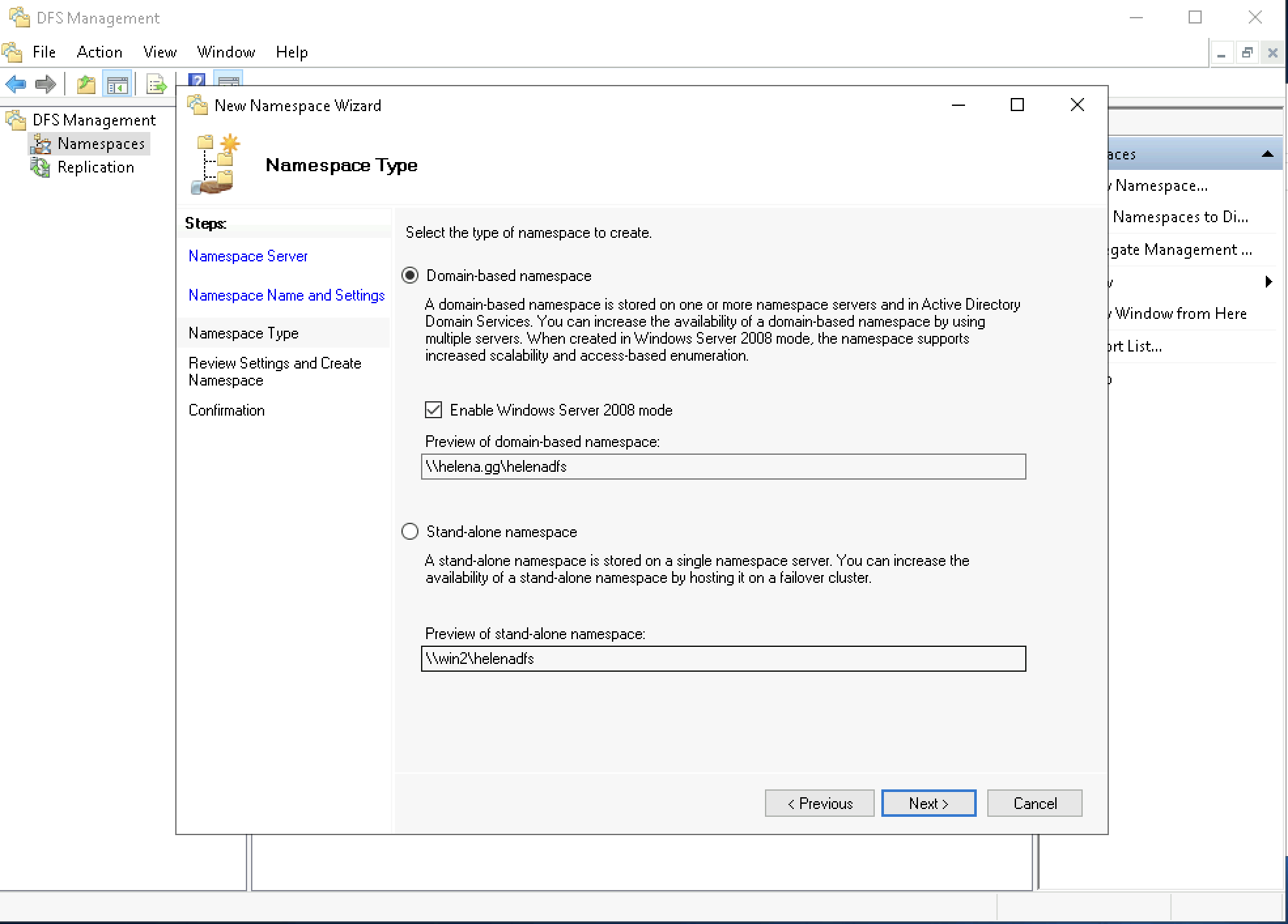The width and height of the screenshot is (1288, 924).
Task: Click the domain-based namespace preview field
Action: click(x=723, y=467)
